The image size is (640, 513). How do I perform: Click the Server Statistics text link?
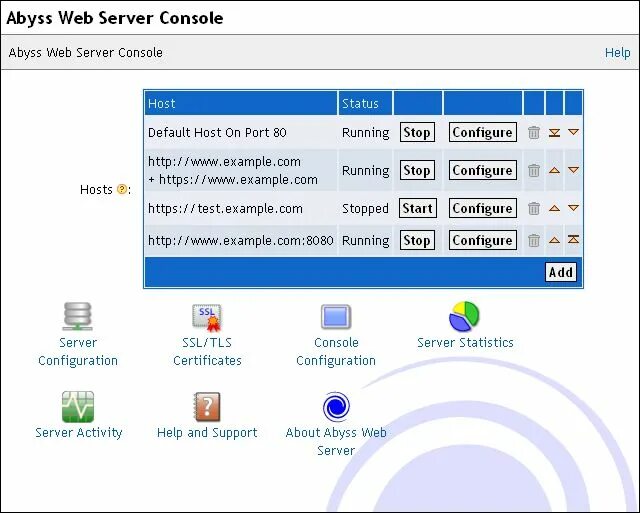[465, 342]
